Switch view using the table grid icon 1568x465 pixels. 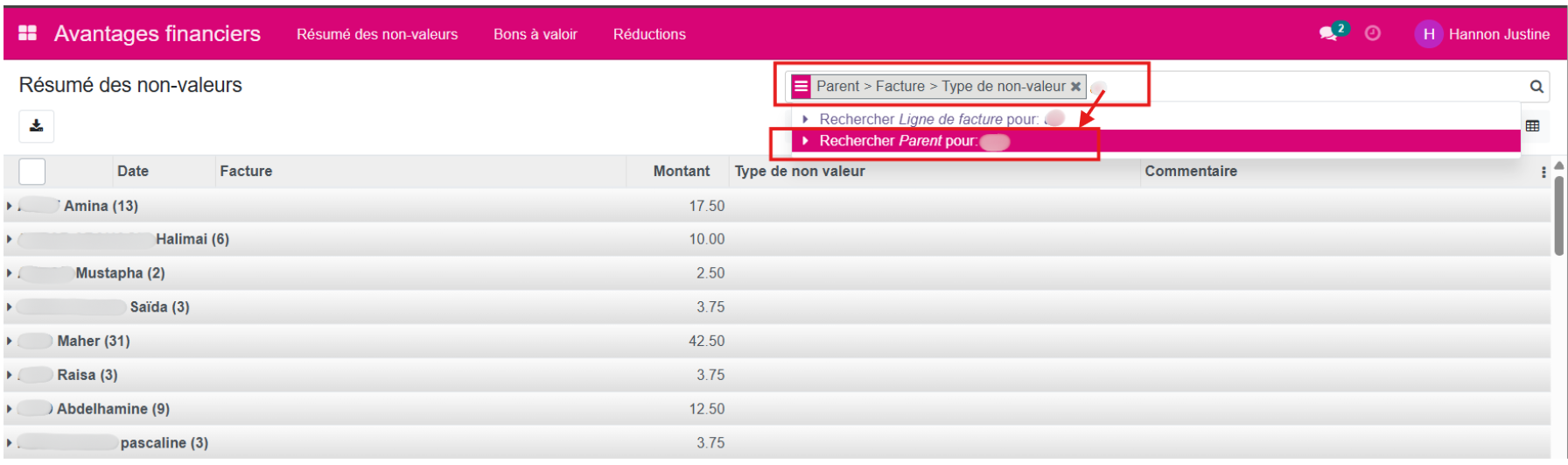(1532, 126)
